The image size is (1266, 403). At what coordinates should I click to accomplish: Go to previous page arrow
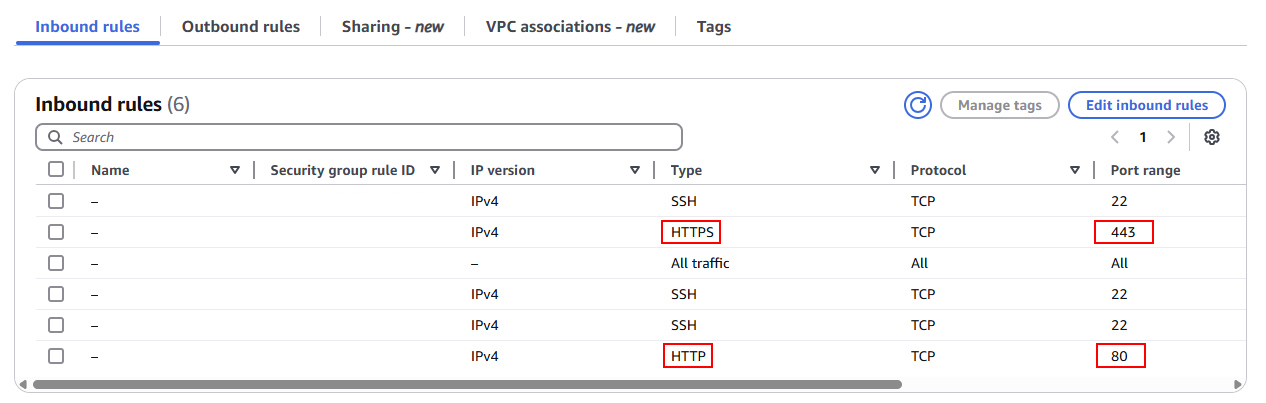click(x=1115, y=137)
